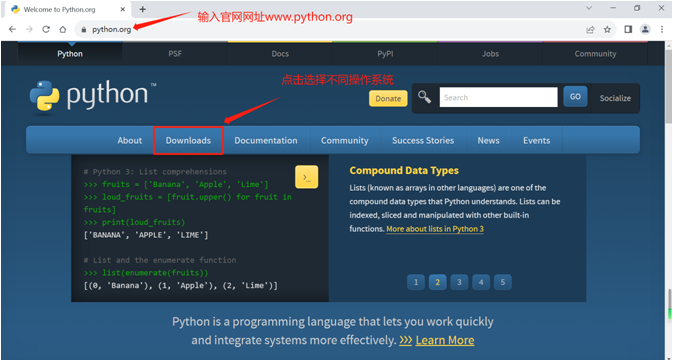The width and height of the screenshot is (673, 361).
Task: Reload the page with the refresh icon
Action: click(46, 29)
